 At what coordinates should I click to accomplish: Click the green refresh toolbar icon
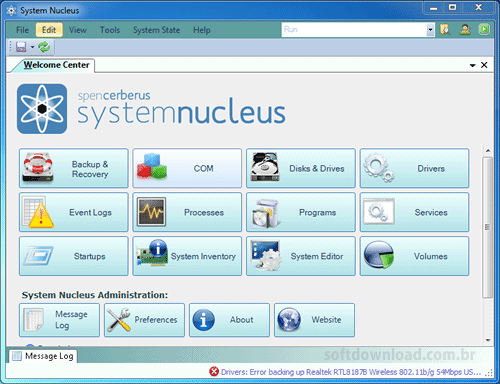click(44, 47)
